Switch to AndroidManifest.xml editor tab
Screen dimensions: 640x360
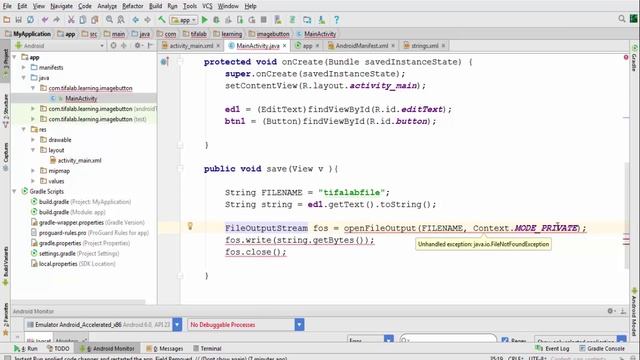coord(361,46)
